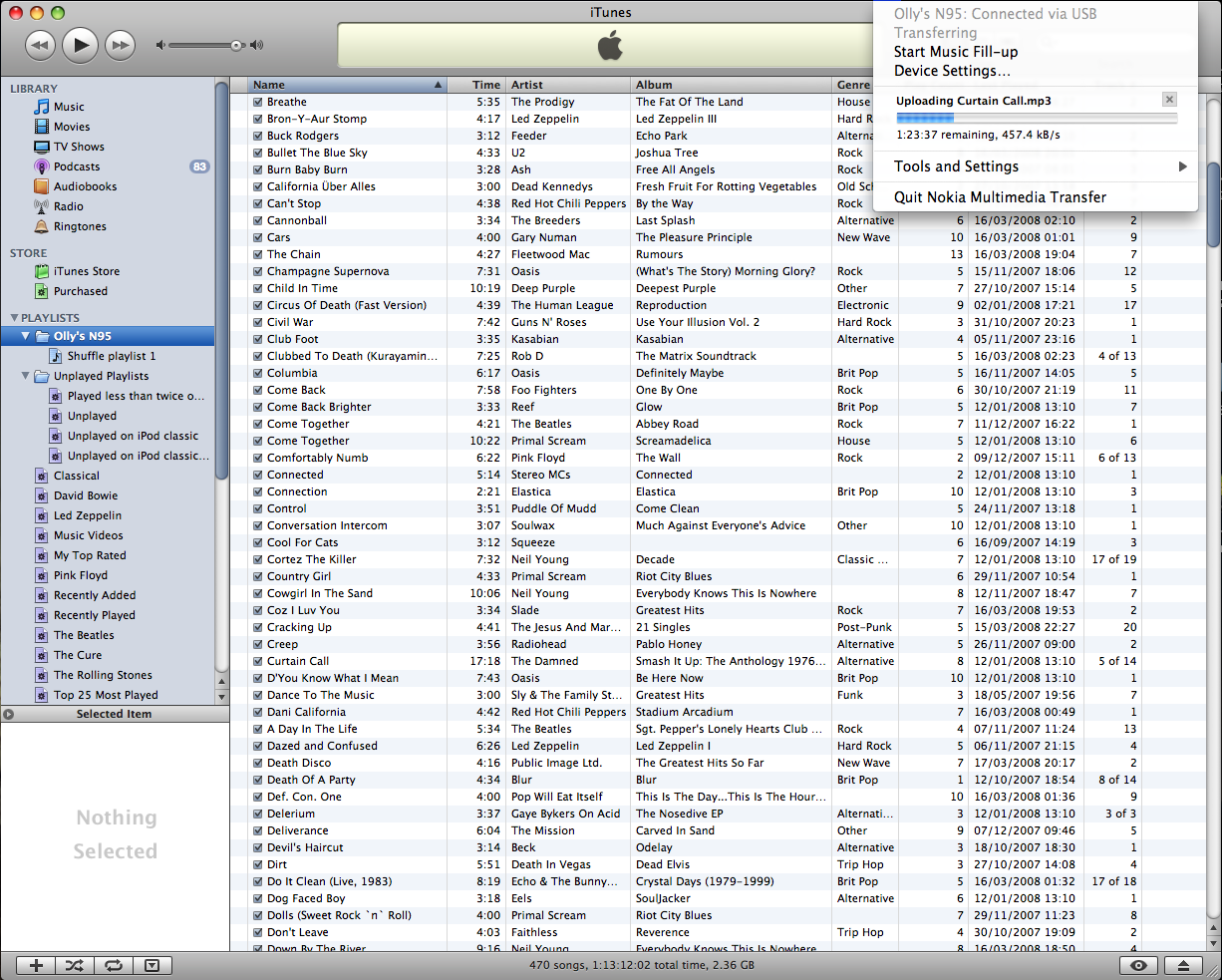The image size is (1222, 980).
Task: Expand Tools and Settings submenu arrow
Action: click(1183, 166)
